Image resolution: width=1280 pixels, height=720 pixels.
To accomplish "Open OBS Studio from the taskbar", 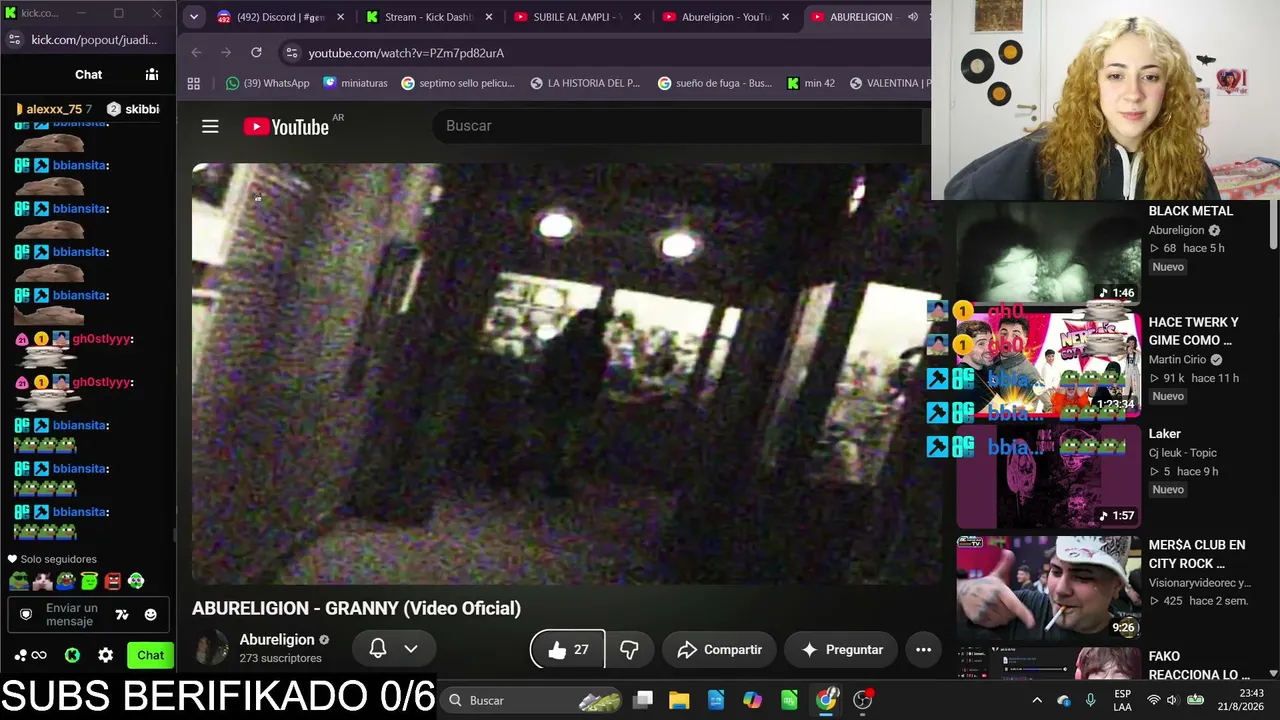I will tap(863, 700).
